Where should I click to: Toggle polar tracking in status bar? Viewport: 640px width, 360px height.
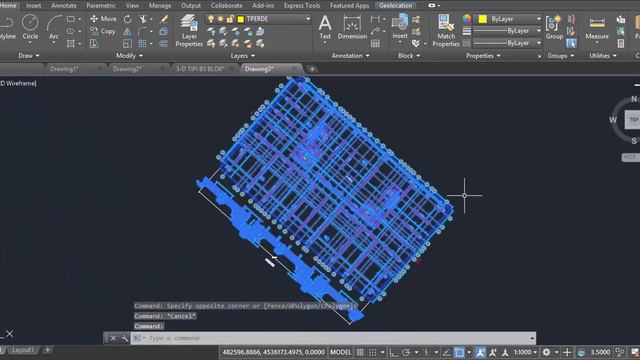(406, 352)
